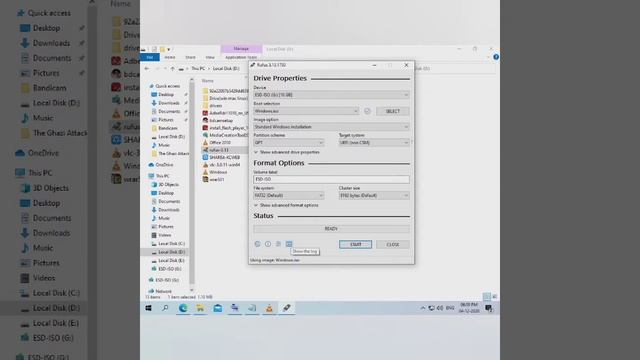
Task: Open the File system FAT32 dropdown
Action: [289, 196]
